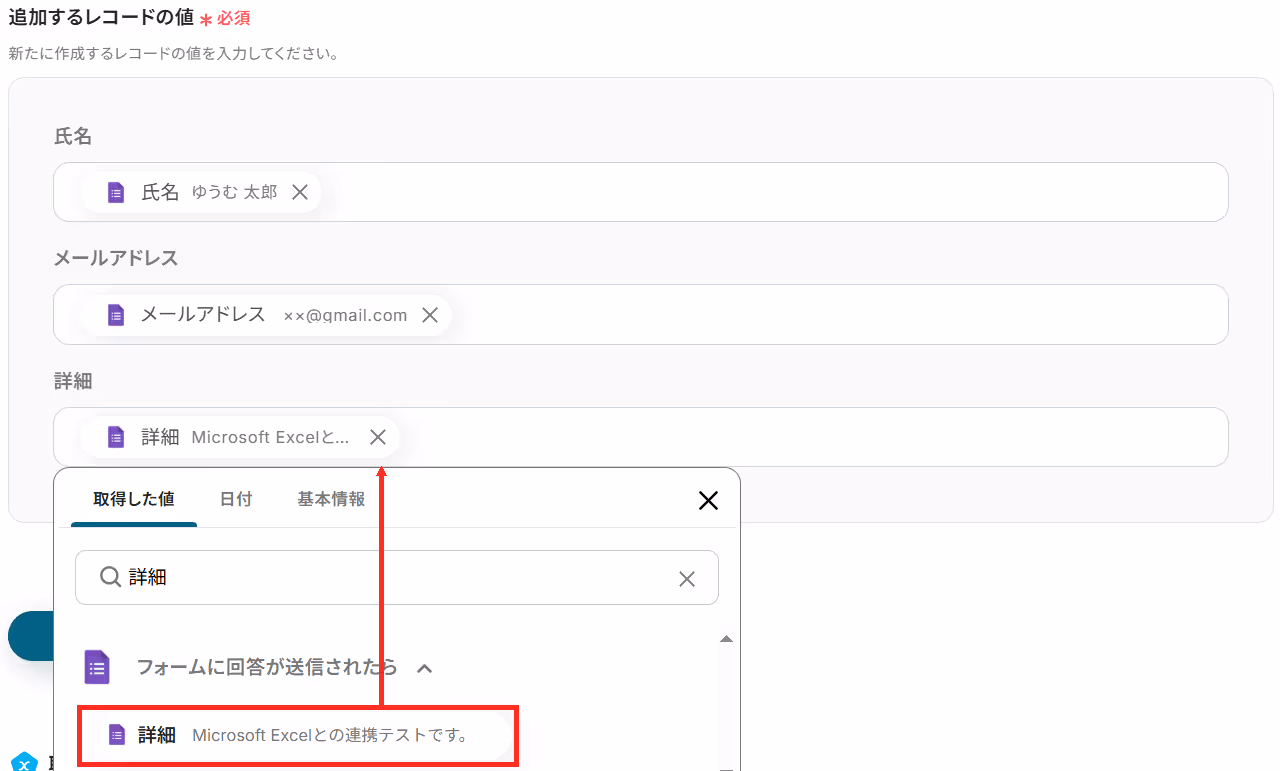This screenshot has width=1280, height=771.
Task: Click the form icon in 氏名 chip
Action: (116, 192)
